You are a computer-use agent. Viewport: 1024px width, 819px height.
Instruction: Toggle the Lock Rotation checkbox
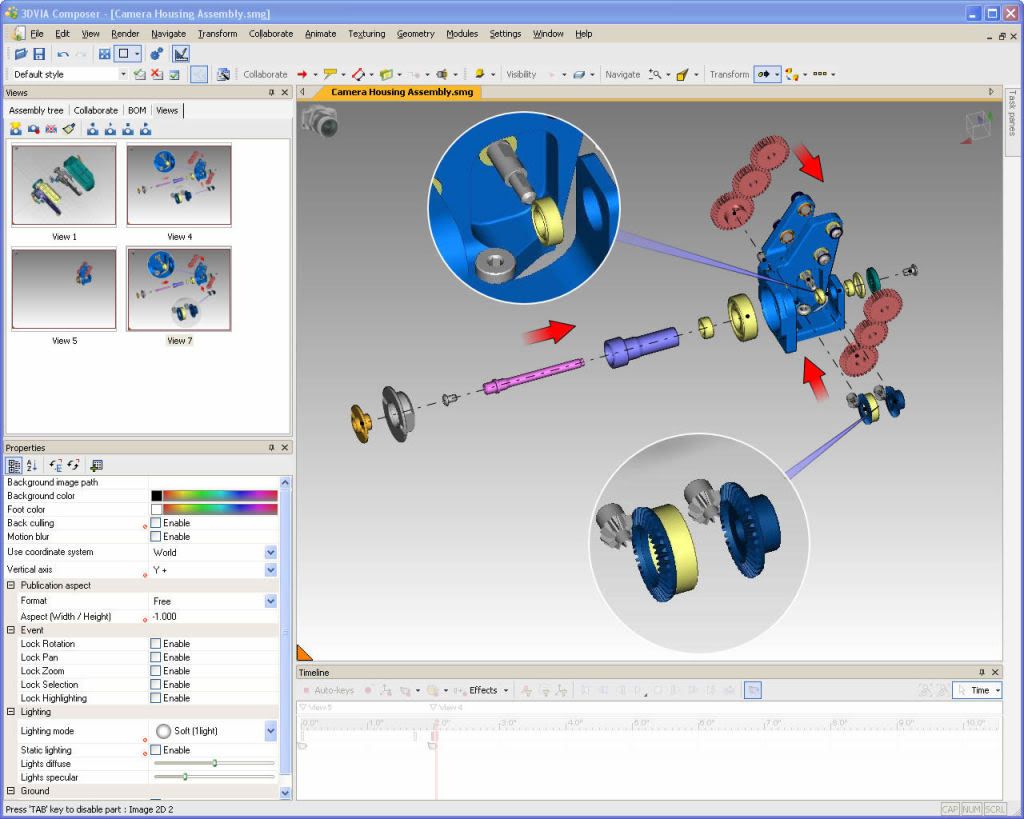(156, 644)
